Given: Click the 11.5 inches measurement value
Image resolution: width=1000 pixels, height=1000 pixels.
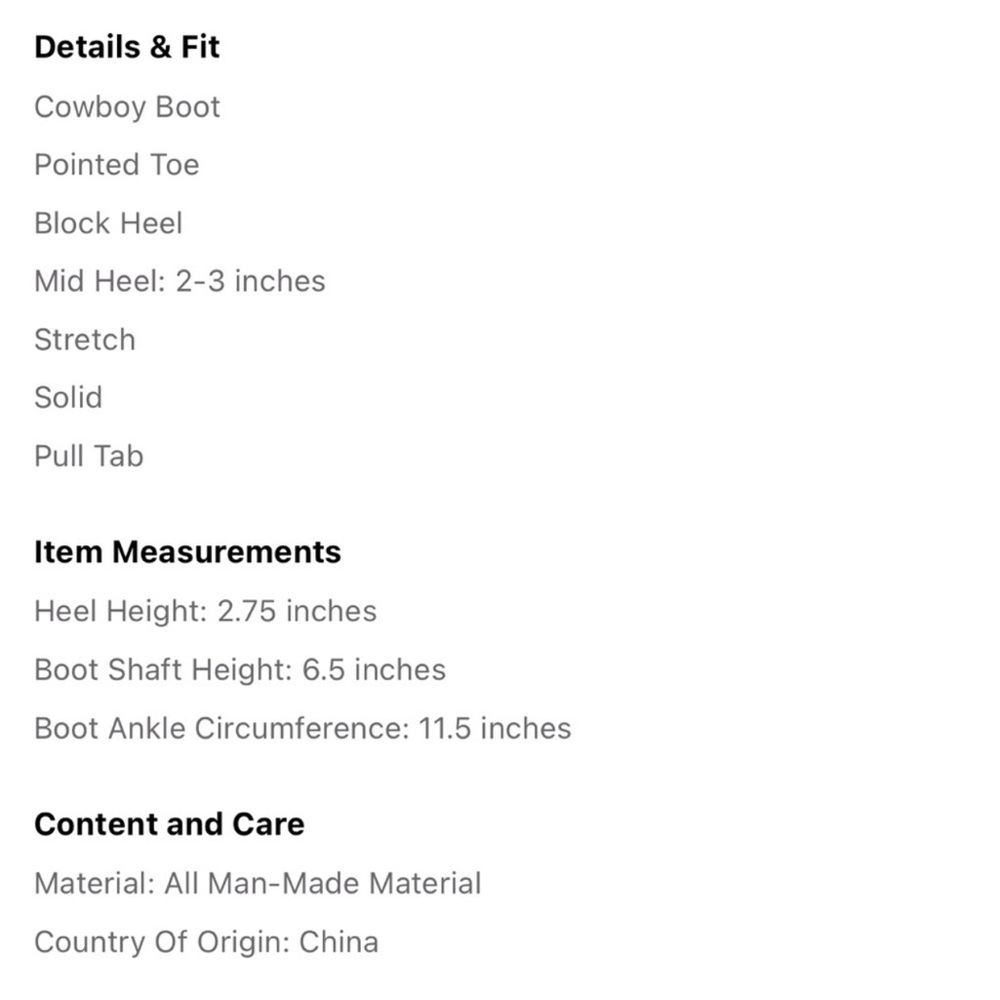Looking at the screenshot, I should tap(494, 728).
